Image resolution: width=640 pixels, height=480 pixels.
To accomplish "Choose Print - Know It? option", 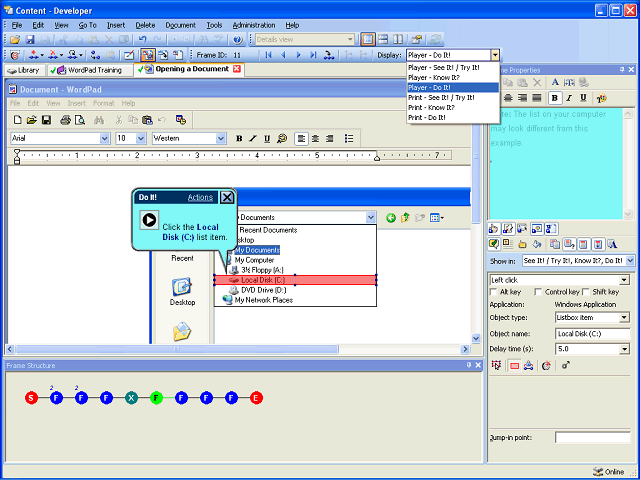I will (x=452, y=108).
